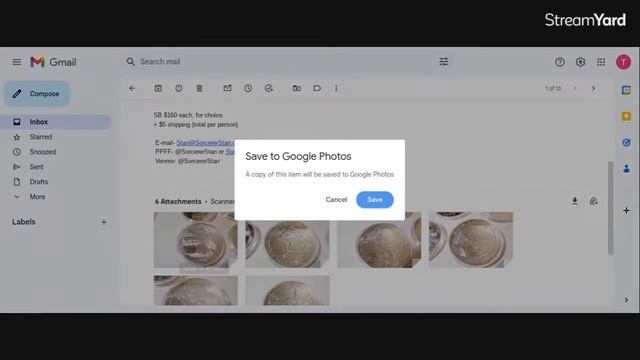Open search filter options icon
Viewport: 640px width, 360px height.
[444, 62]
